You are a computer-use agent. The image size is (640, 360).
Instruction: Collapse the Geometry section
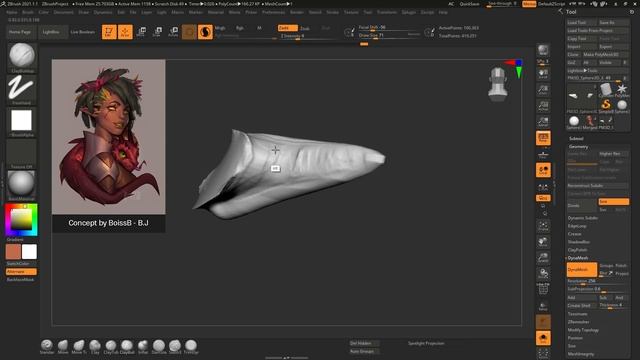(578, 147)
